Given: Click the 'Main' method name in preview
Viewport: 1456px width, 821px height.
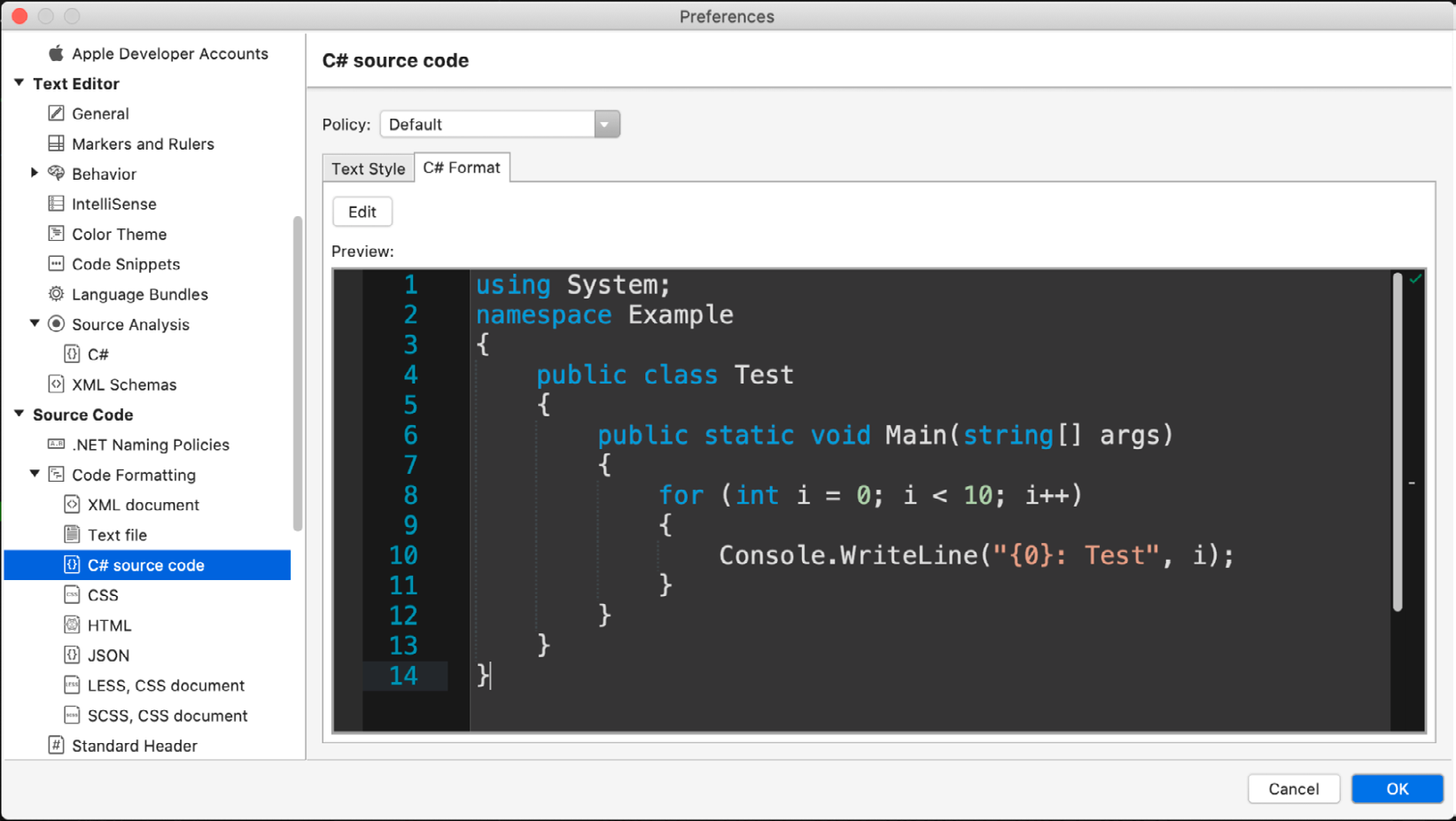Looking at the screenshot, I should [916, 435].
